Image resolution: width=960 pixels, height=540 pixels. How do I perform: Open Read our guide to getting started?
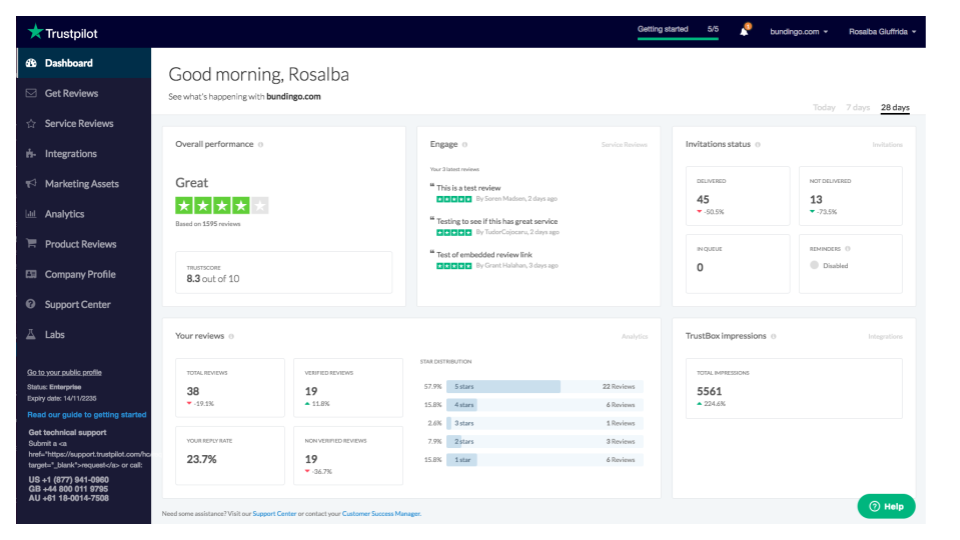[x=87, y=414]
